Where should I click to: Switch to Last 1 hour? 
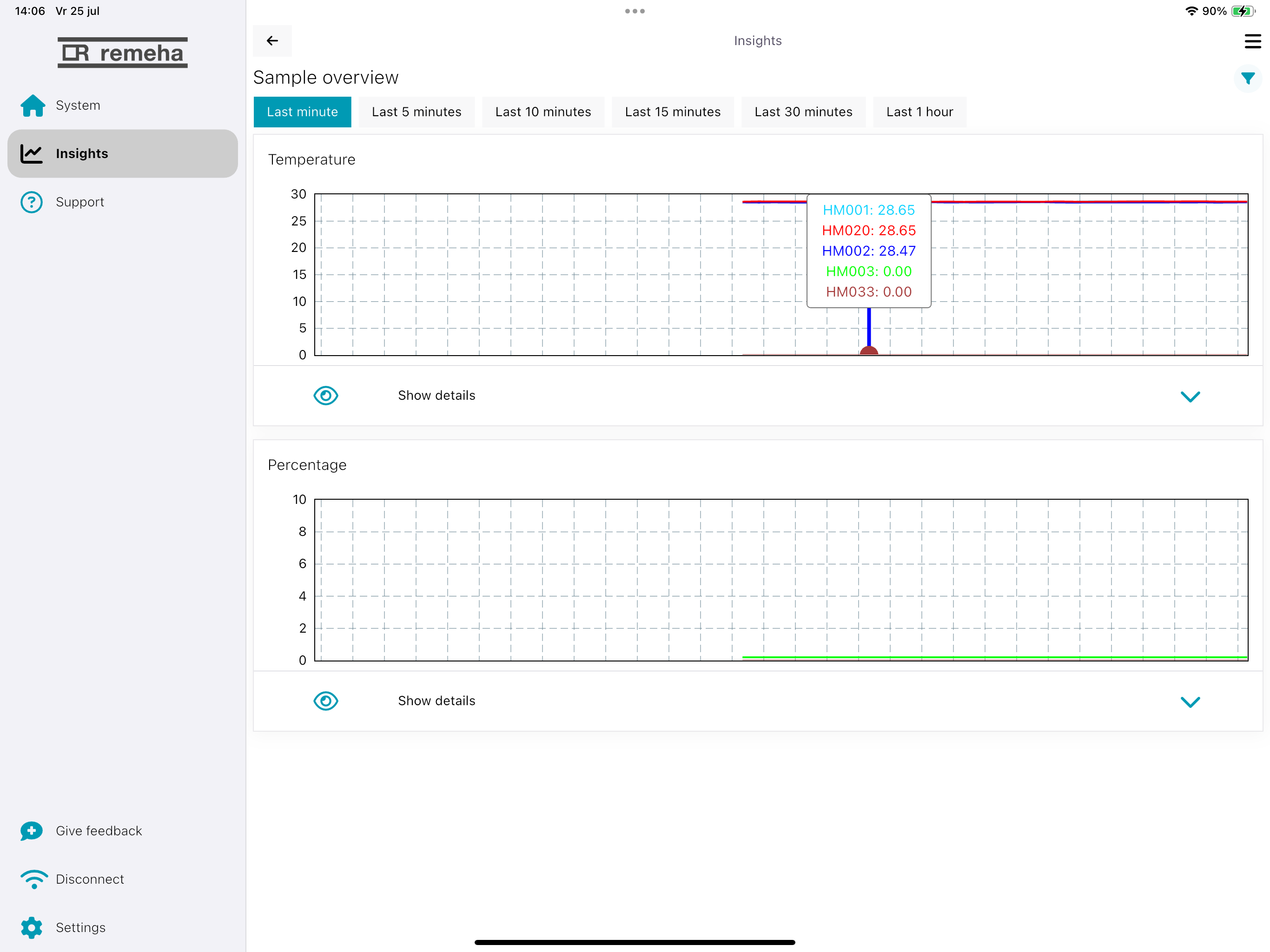(x=920, y=112)
